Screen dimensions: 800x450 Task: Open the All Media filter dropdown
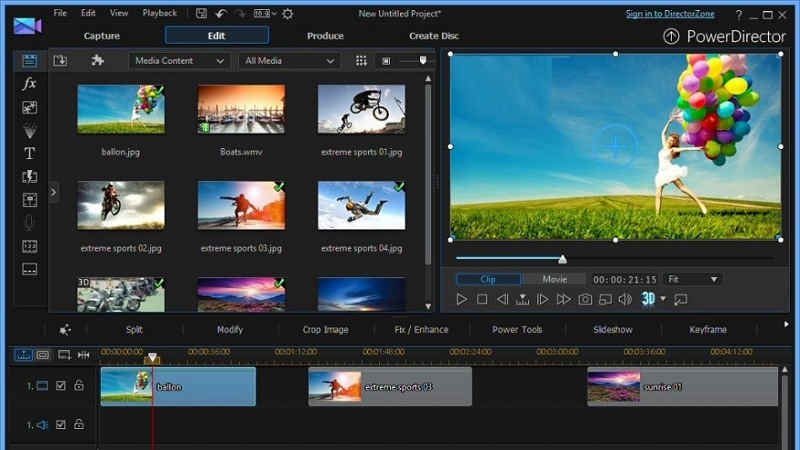(289, 61)
